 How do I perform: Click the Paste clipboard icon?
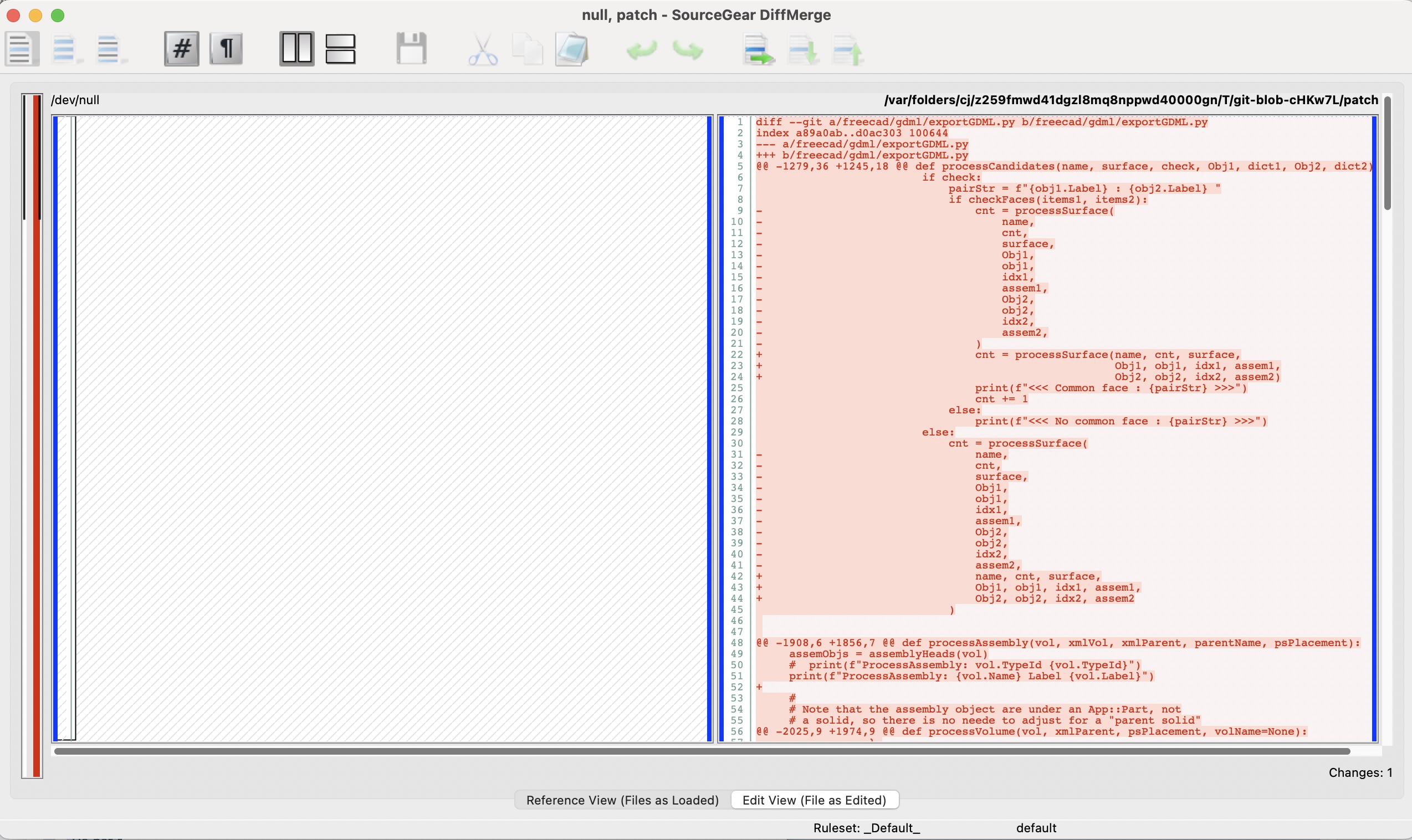click(572, 49)
